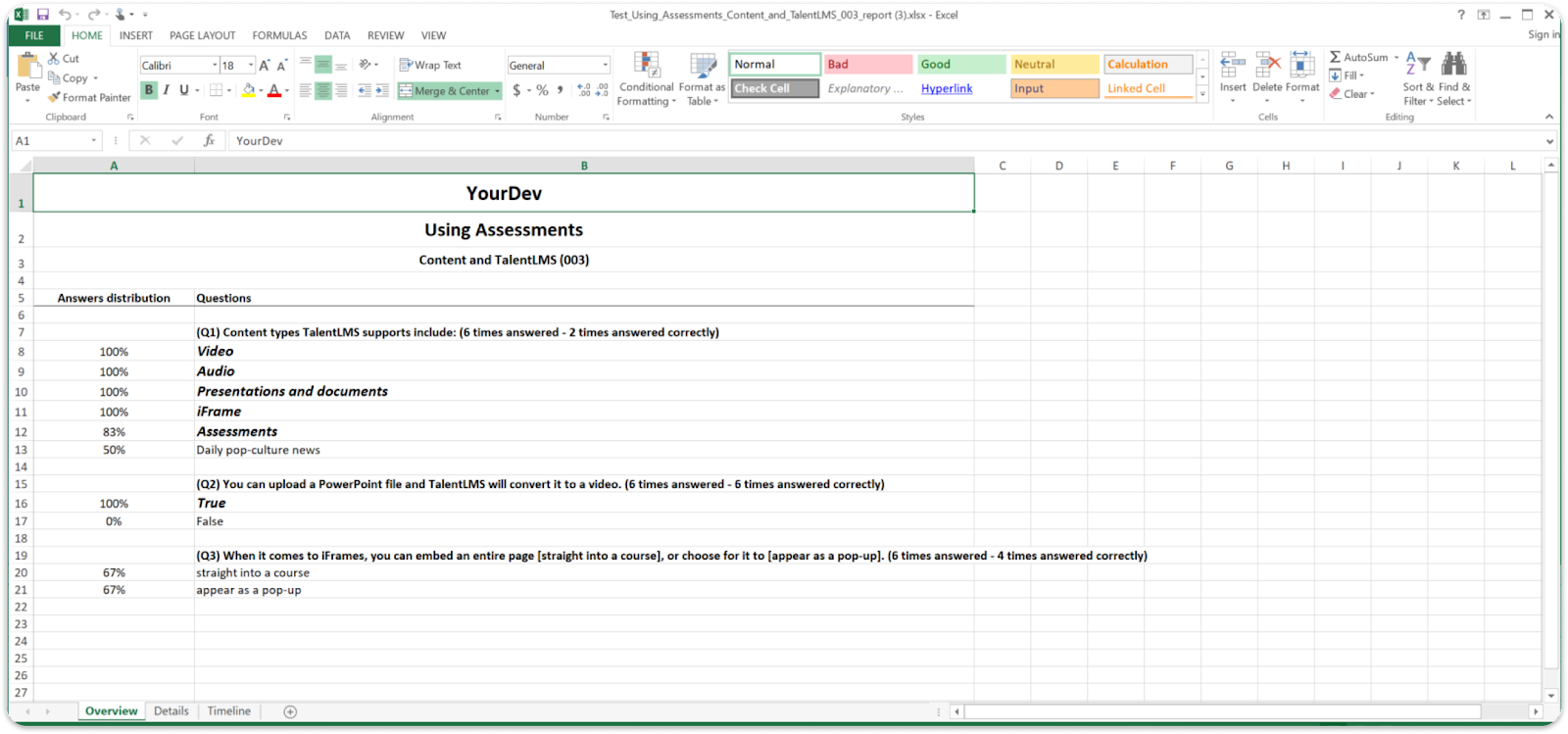Toggle Wrap Text
The width and height of the screenshot is (1568, 734).
(x=430, y=66)
